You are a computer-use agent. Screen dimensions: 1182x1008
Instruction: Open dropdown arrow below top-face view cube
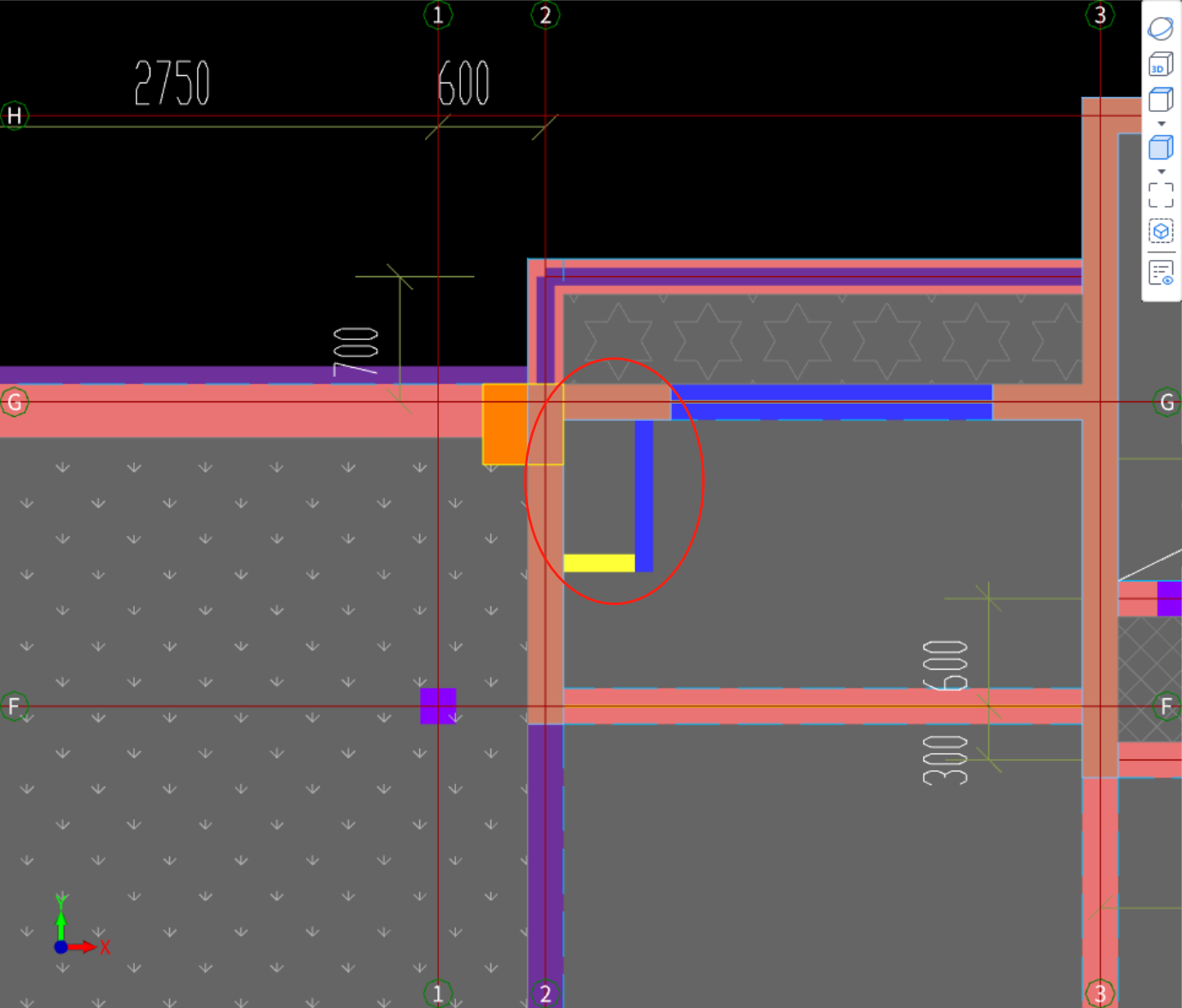pyautogui.click(x=1162, y=124)
